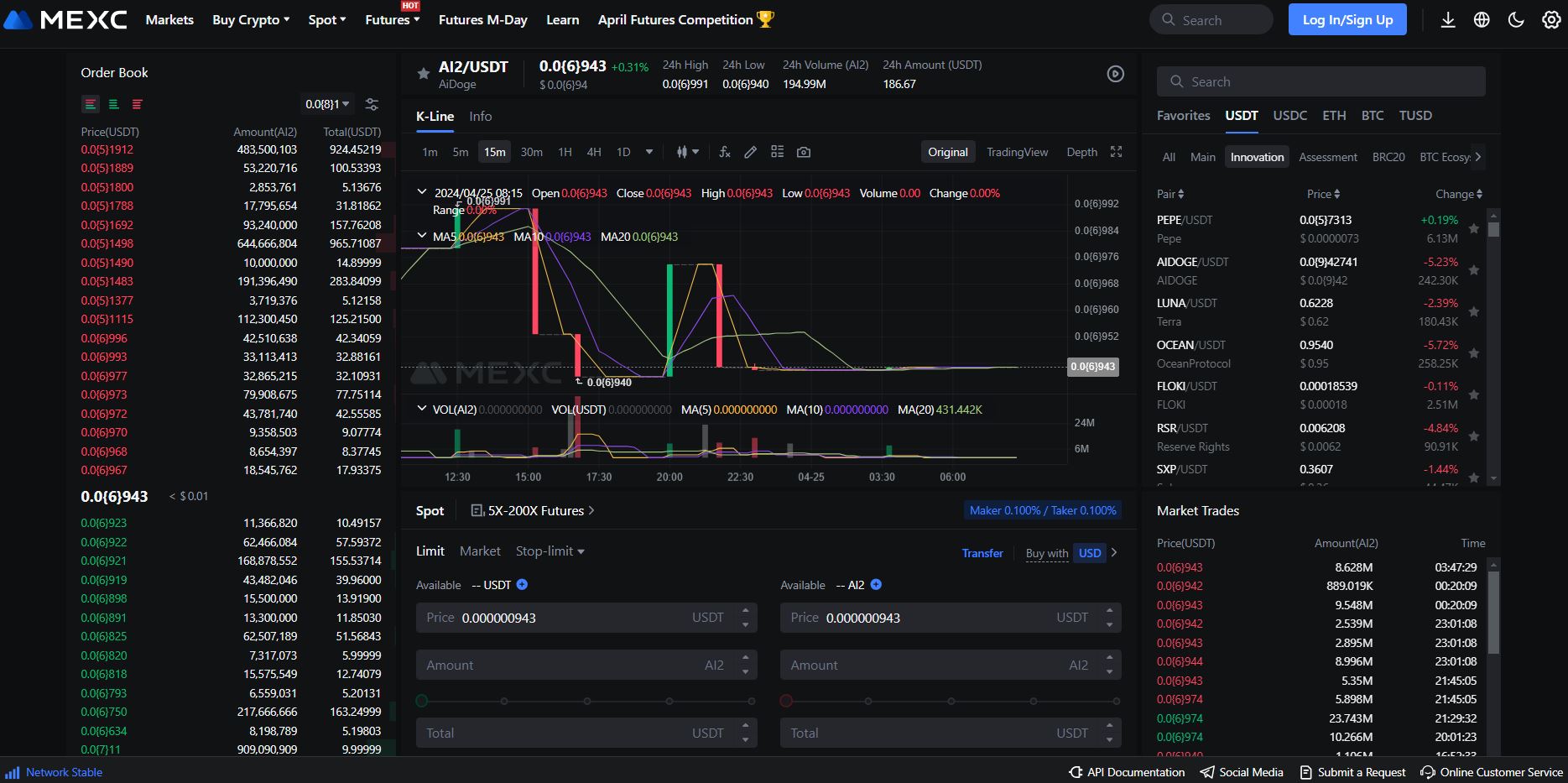Viewport: 1568px width, 783px height.
Task: Switch to the Info tab
Action: pos(481,116)
